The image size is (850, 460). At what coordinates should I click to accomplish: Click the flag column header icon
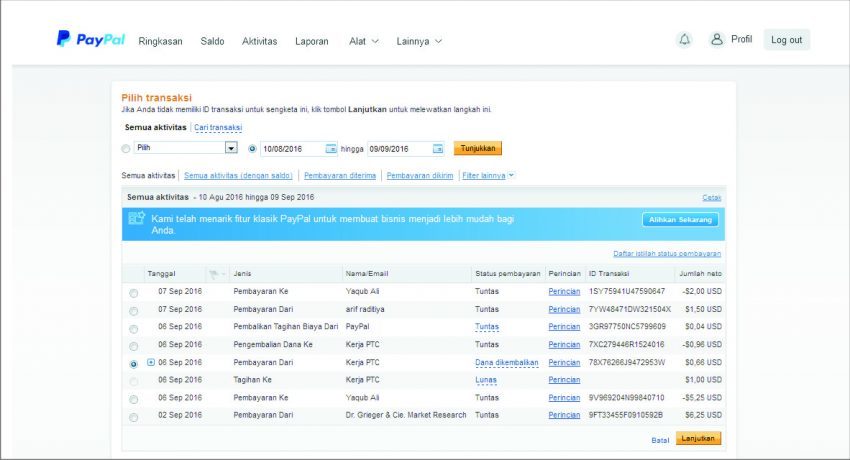tap(213, 273)
